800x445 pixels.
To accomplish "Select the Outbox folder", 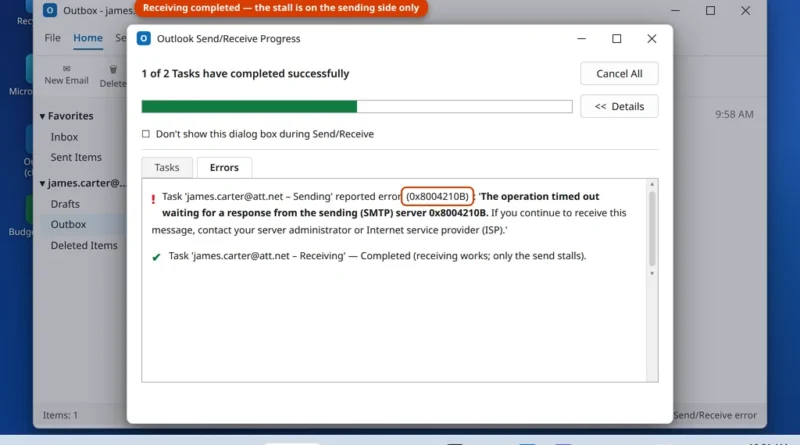I will point(68,224).
